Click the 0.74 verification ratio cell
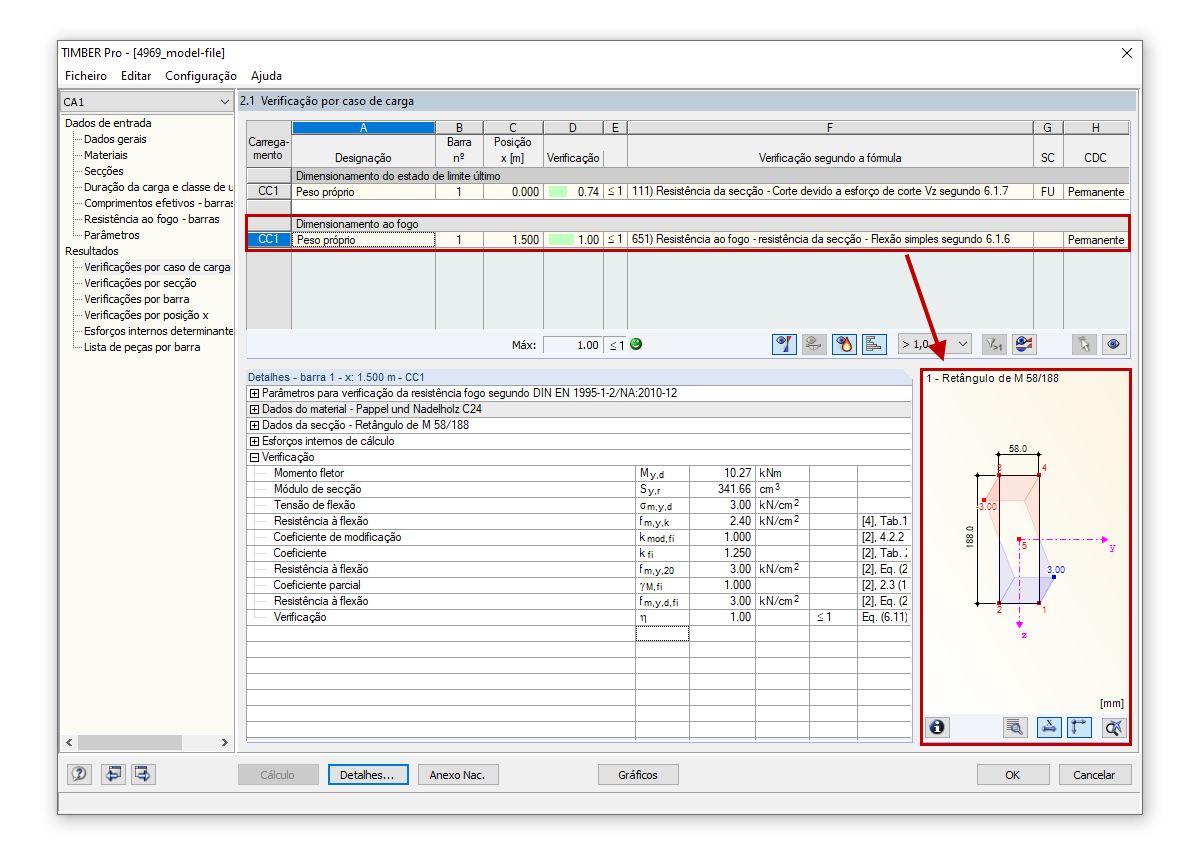The width and height of the screenshot is (1201, 851). (x=573, y=192)
